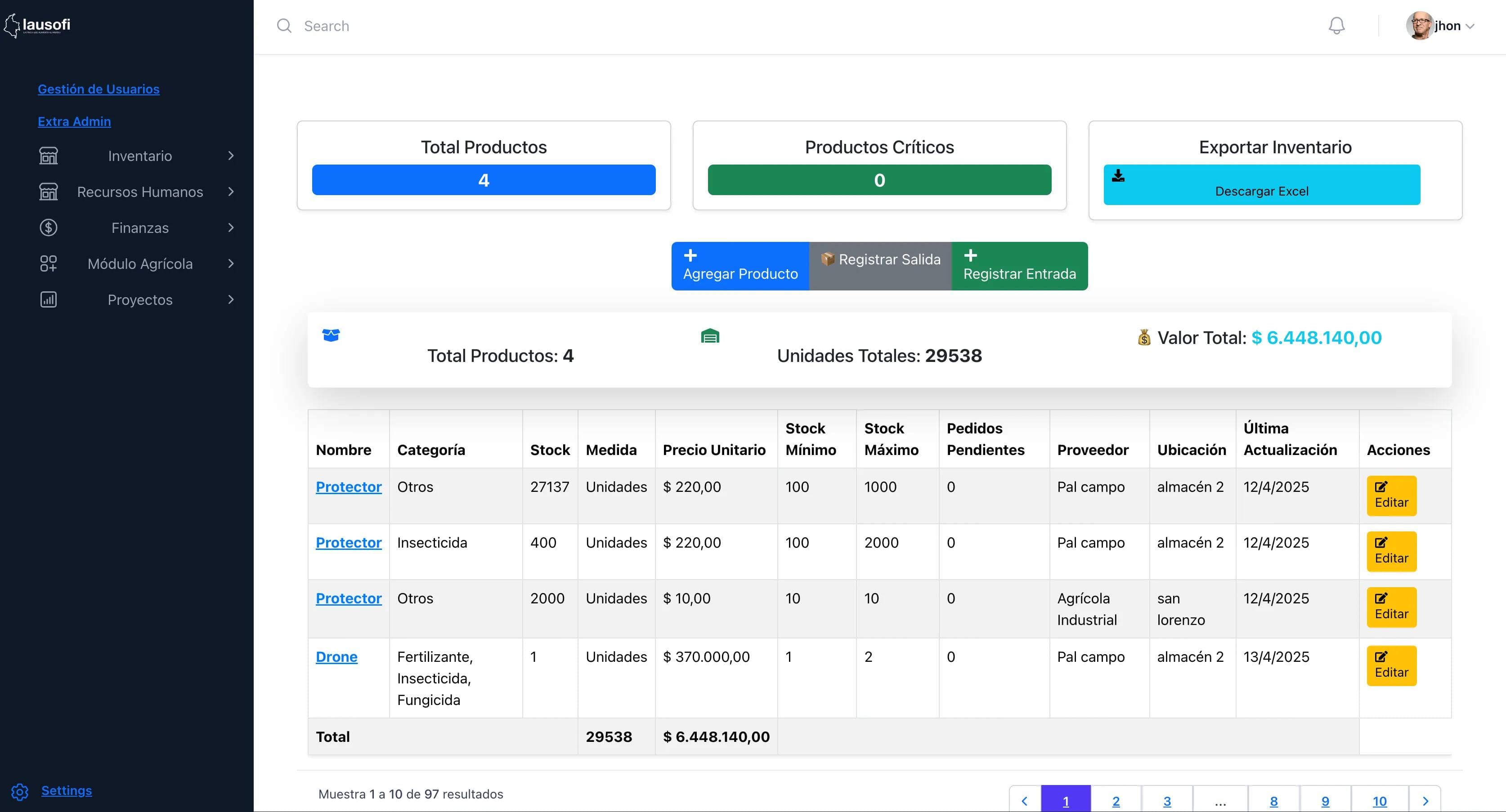Image resolution: width=1506 pixels, height=812 pixels.
Task: Open the Drone product link
Action: 336,656
